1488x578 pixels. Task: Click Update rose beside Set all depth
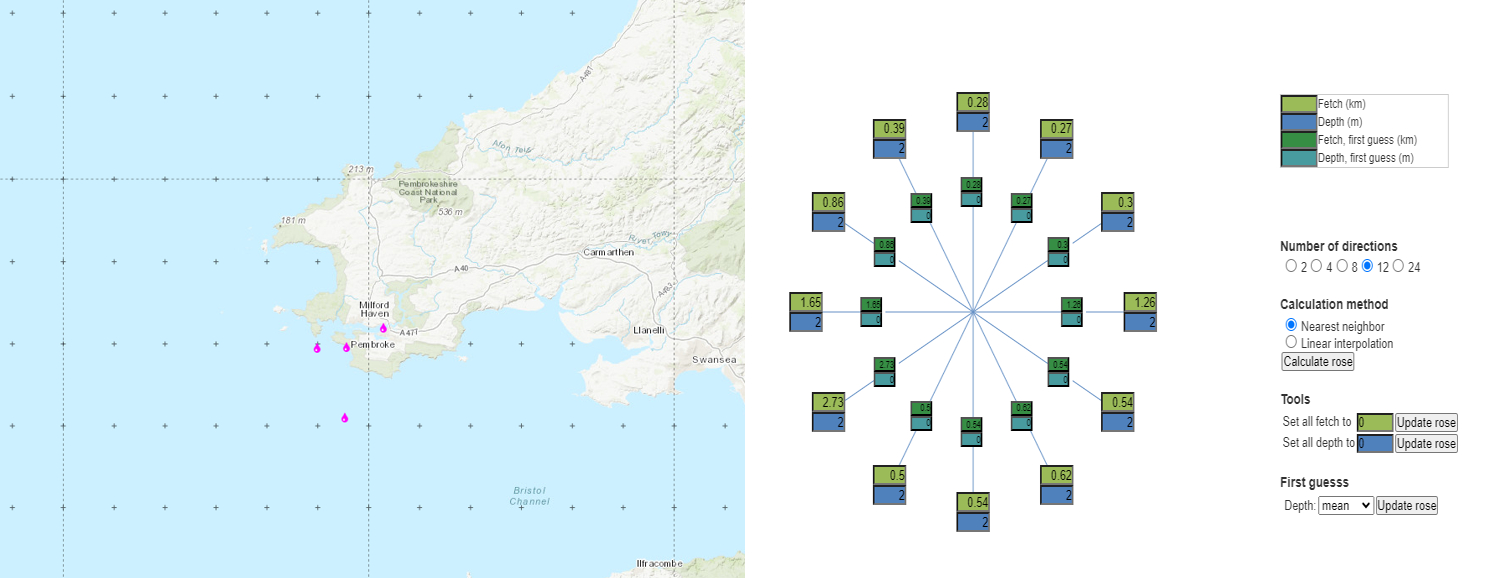[1426, 443]
